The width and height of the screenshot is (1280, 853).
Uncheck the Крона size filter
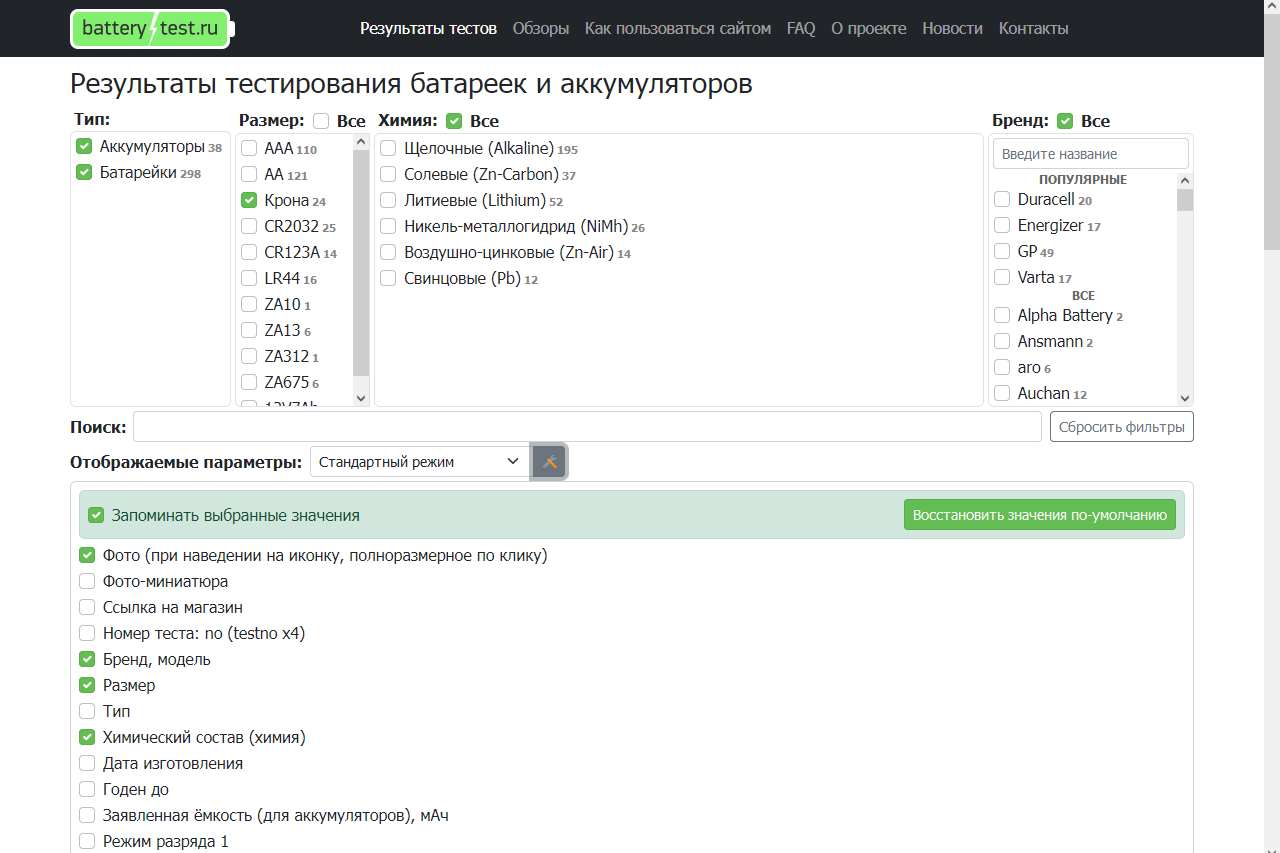(248, 200)
